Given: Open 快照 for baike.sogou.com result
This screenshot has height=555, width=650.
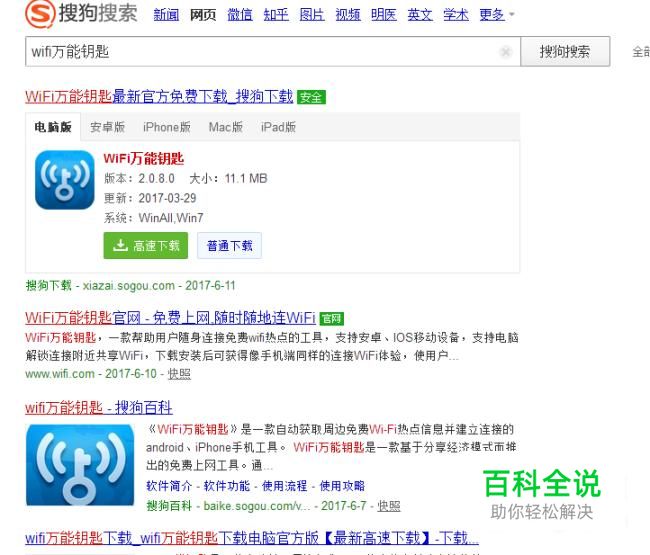Looking at the screenshot, I should 389,506.
